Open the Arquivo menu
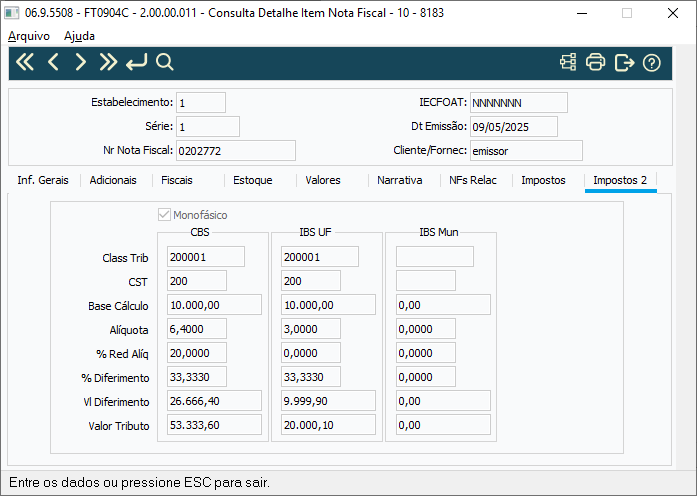Screen dimensions: 697x496 click(x=29, y=36)
